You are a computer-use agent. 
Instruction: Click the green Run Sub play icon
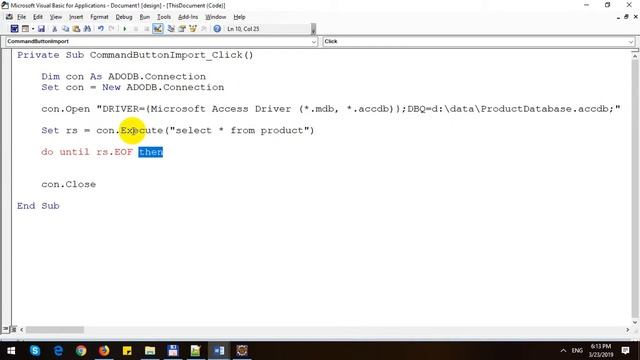pos(124,29)
